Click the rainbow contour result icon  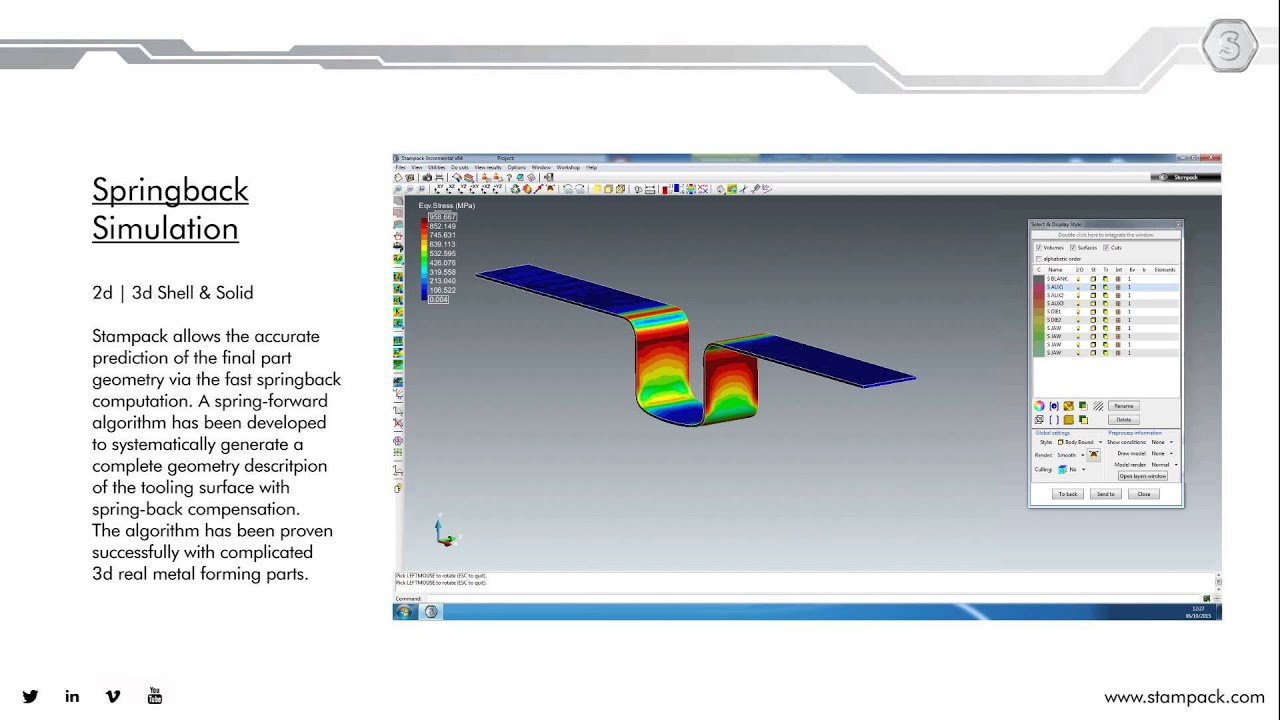[x=691, y=189]
